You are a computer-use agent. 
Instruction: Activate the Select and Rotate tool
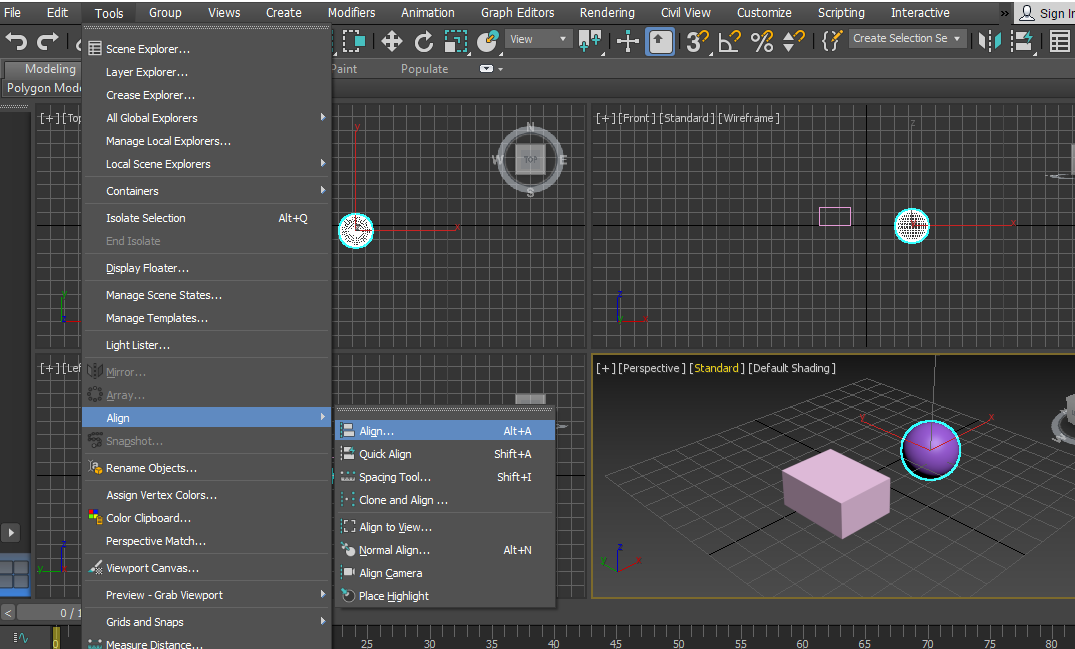tap(424, 41)
